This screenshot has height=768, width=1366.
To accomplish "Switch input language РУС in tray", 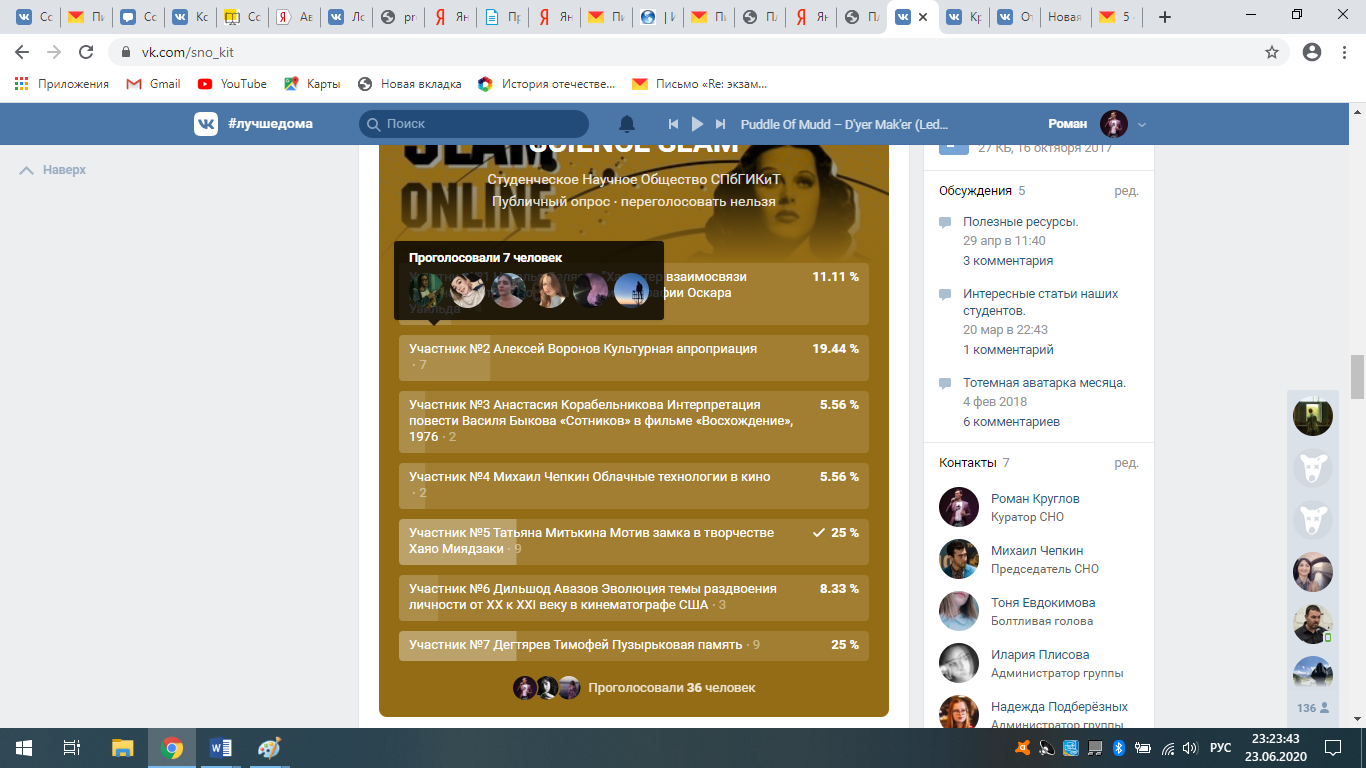I will point(1221,748).
